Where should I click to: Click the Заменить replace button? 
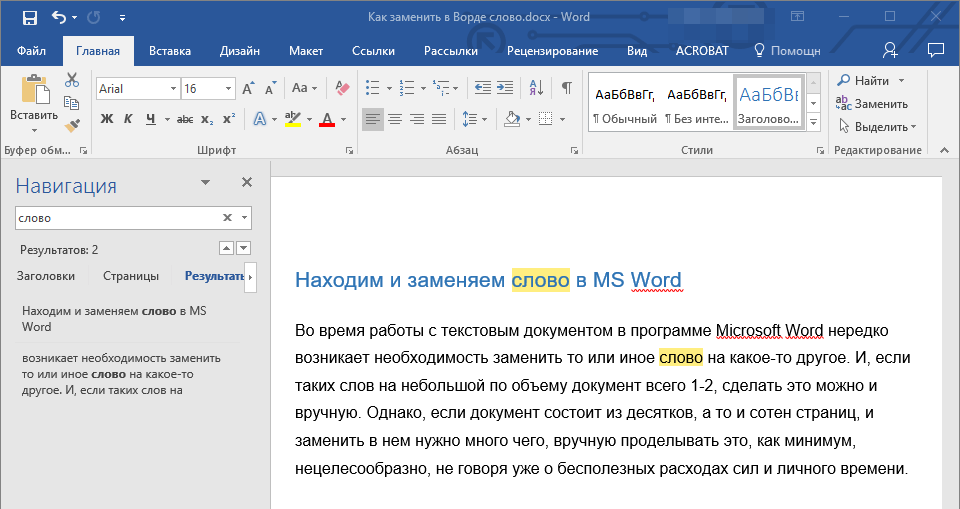tap(872, 104)
